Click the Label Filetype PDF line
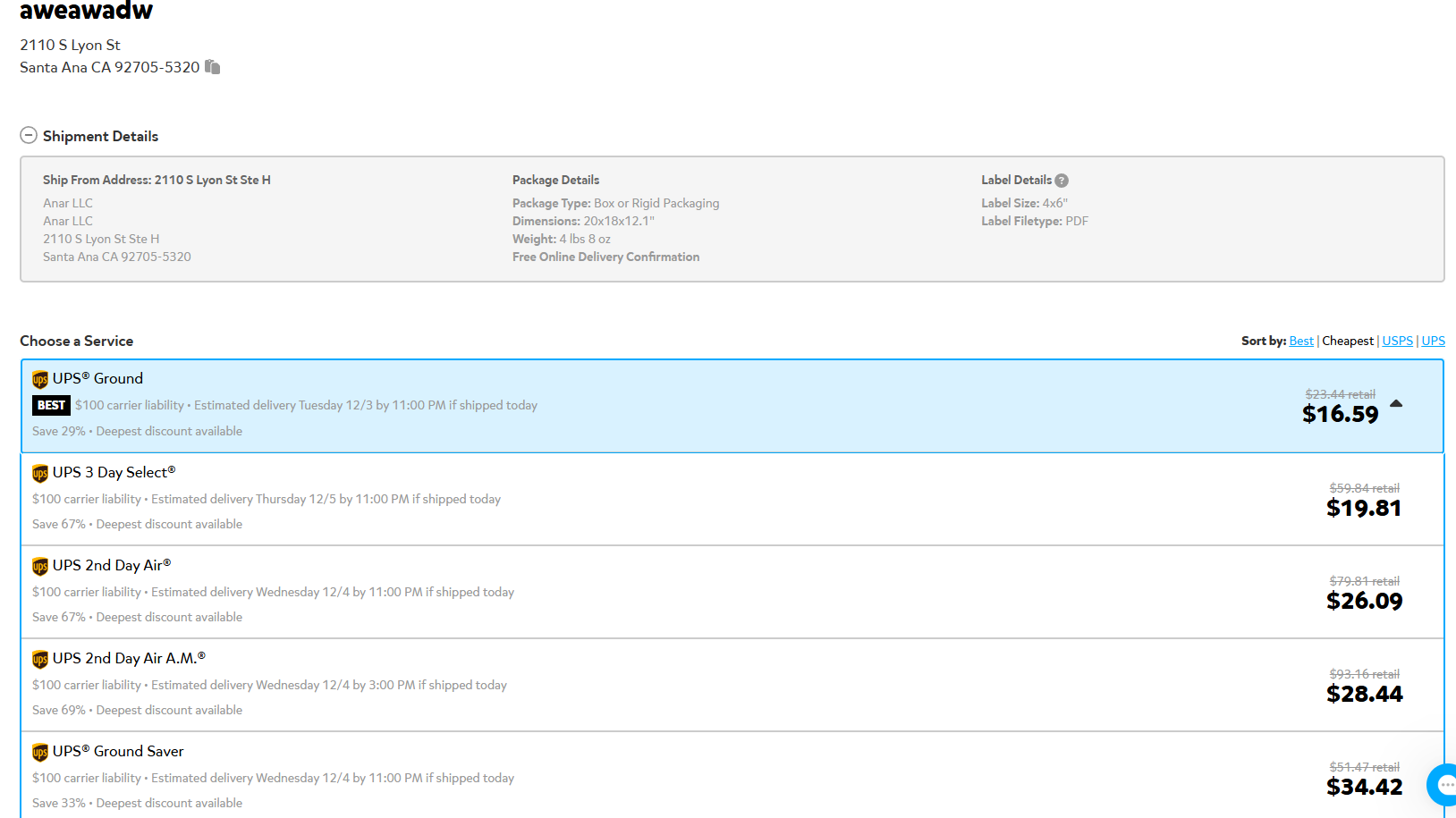 pos(1035,221)
